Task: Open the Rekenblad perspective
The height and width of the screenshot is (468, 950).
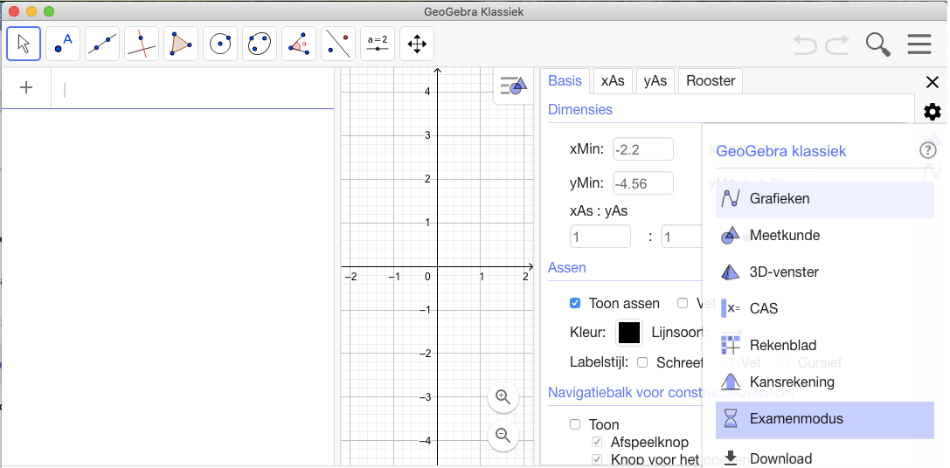Action: (x=825, y=346)
